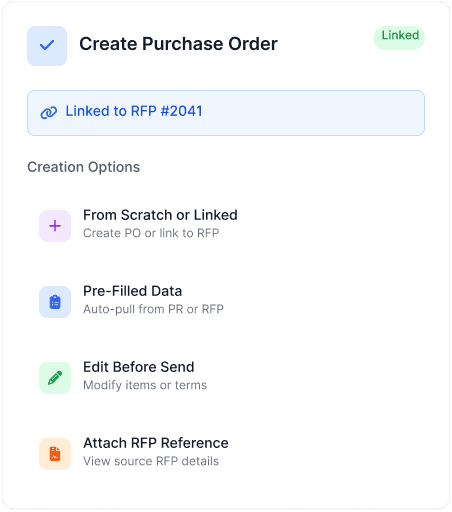
Task: Click the RFP #2041 number text
Action: click(x=167, y=111)
